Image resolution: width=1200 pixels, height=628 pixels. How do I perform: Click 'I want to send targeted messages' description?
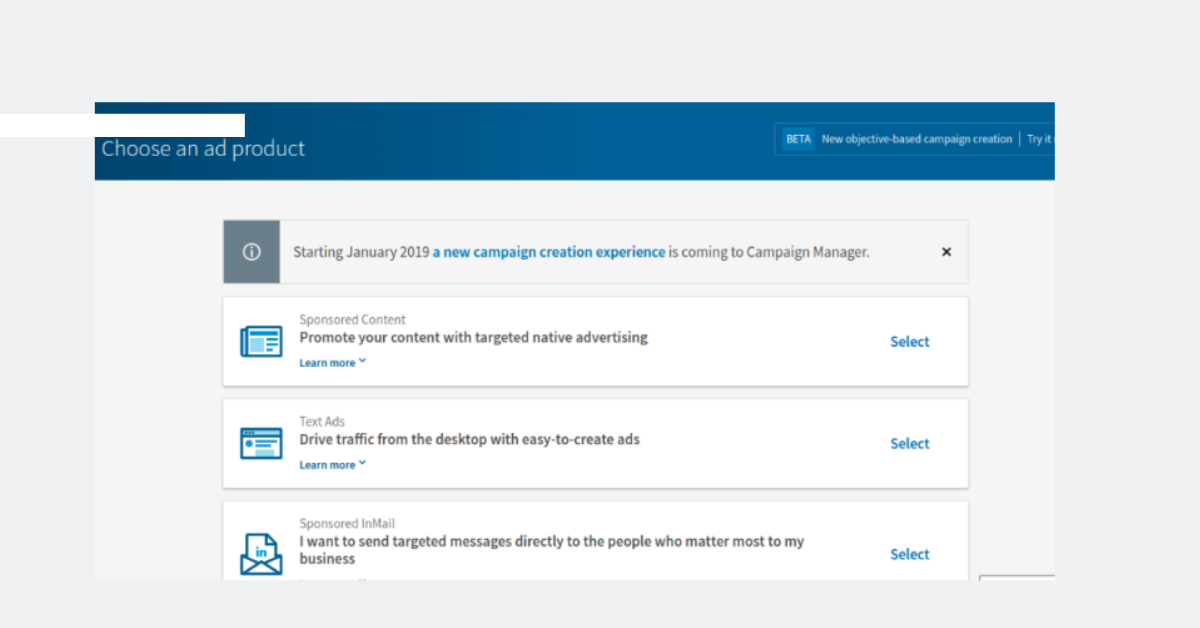click(x=552, y=550)
